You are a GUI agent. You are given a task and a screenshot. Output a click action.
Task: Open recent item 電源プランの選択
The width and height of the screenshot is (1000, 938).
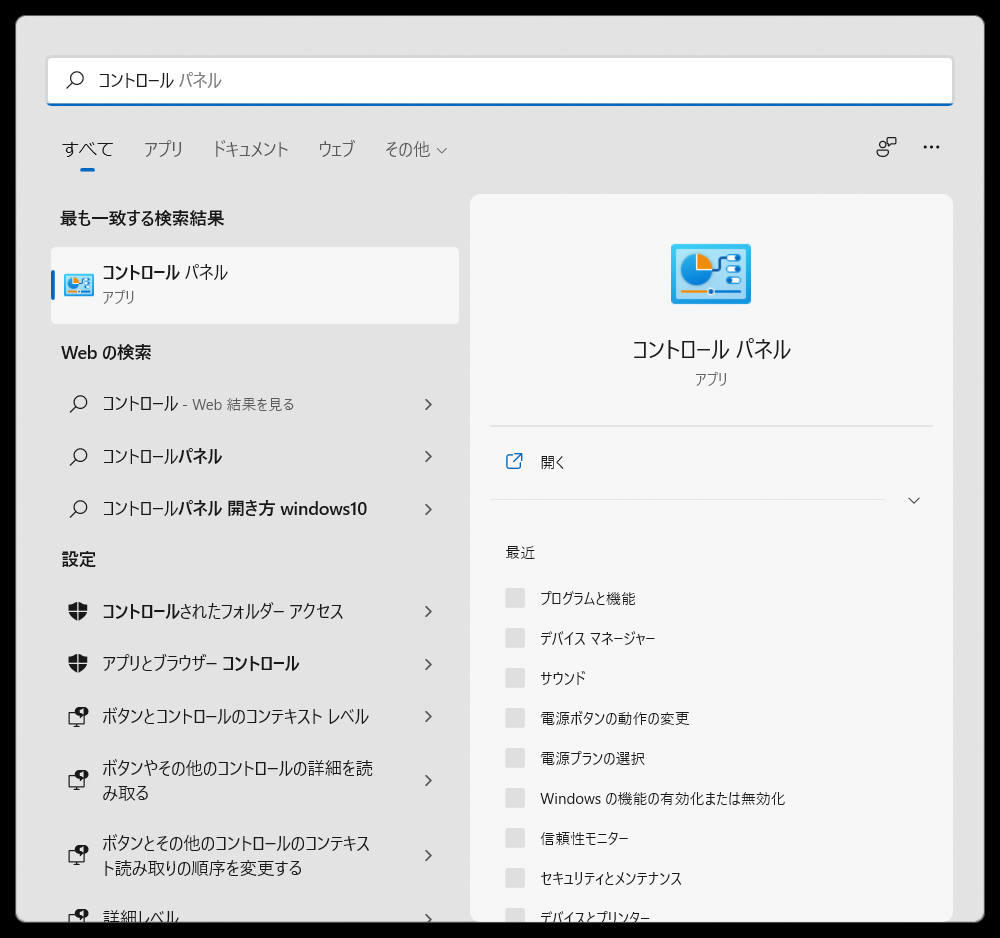coord(592,758)
